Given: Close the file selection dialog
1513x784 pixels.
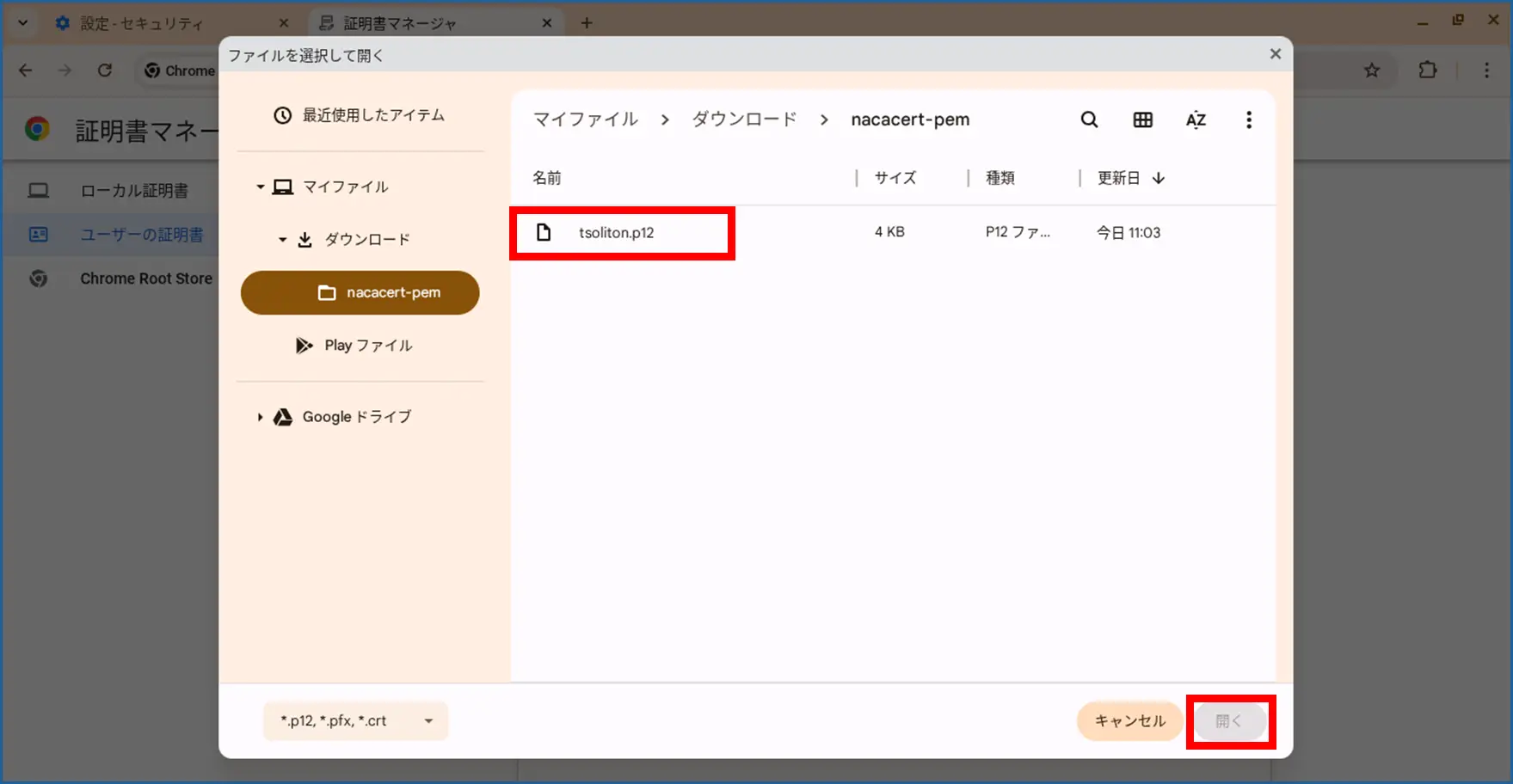Looking at the screenshot, I should click(x=1275, y=54).
